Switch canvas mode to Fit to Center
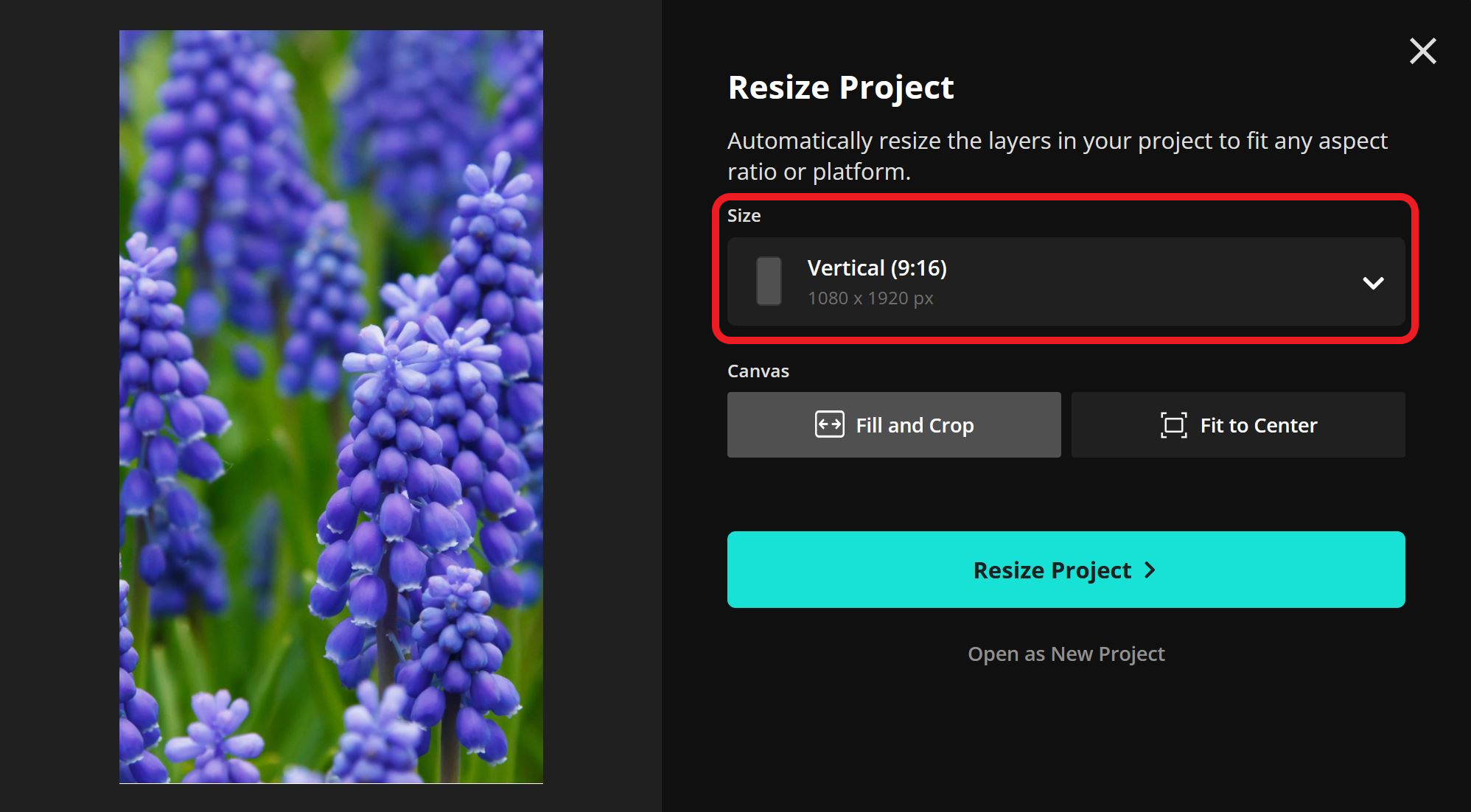This screenshot has height=812, width=1471. 1237,425
